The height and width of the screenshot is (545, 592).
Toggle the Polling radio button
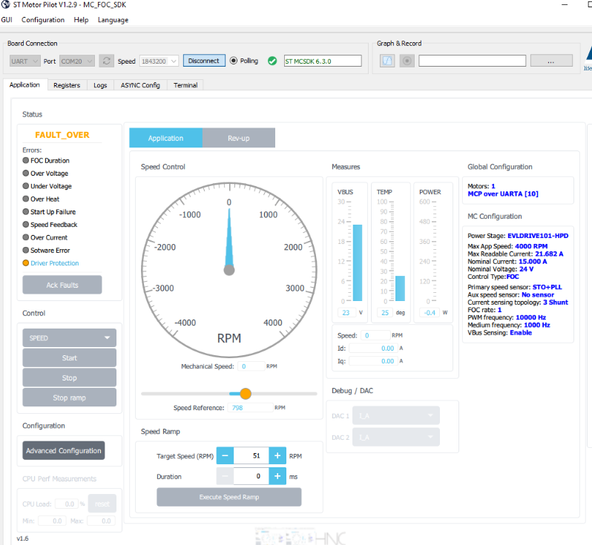coord(234,60)
